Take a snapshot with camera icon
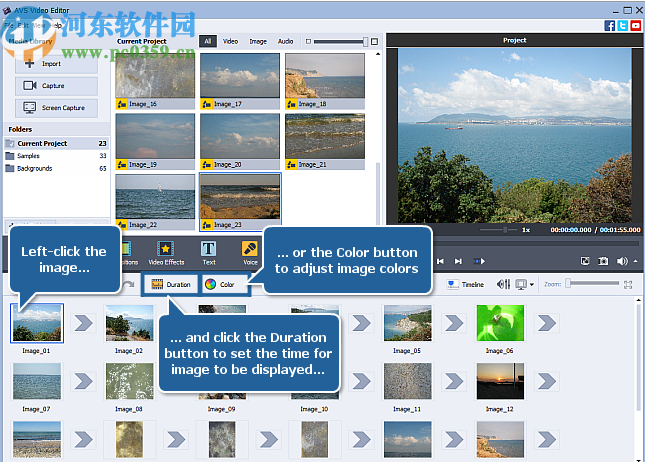The image size is (645, 462). tap(603, 261)
